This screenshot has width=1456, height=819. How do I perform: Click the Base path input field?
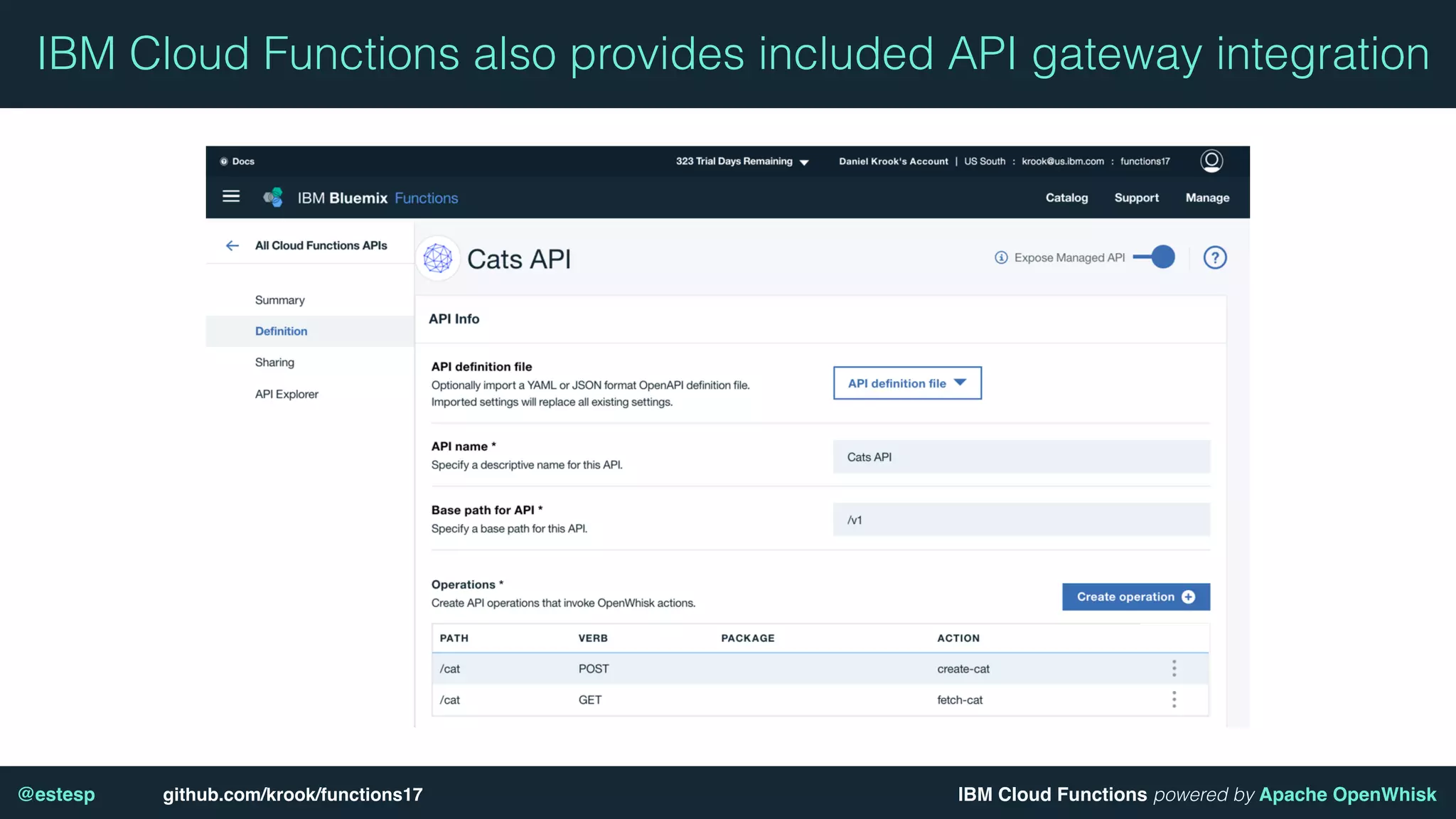coord(1022,520)
